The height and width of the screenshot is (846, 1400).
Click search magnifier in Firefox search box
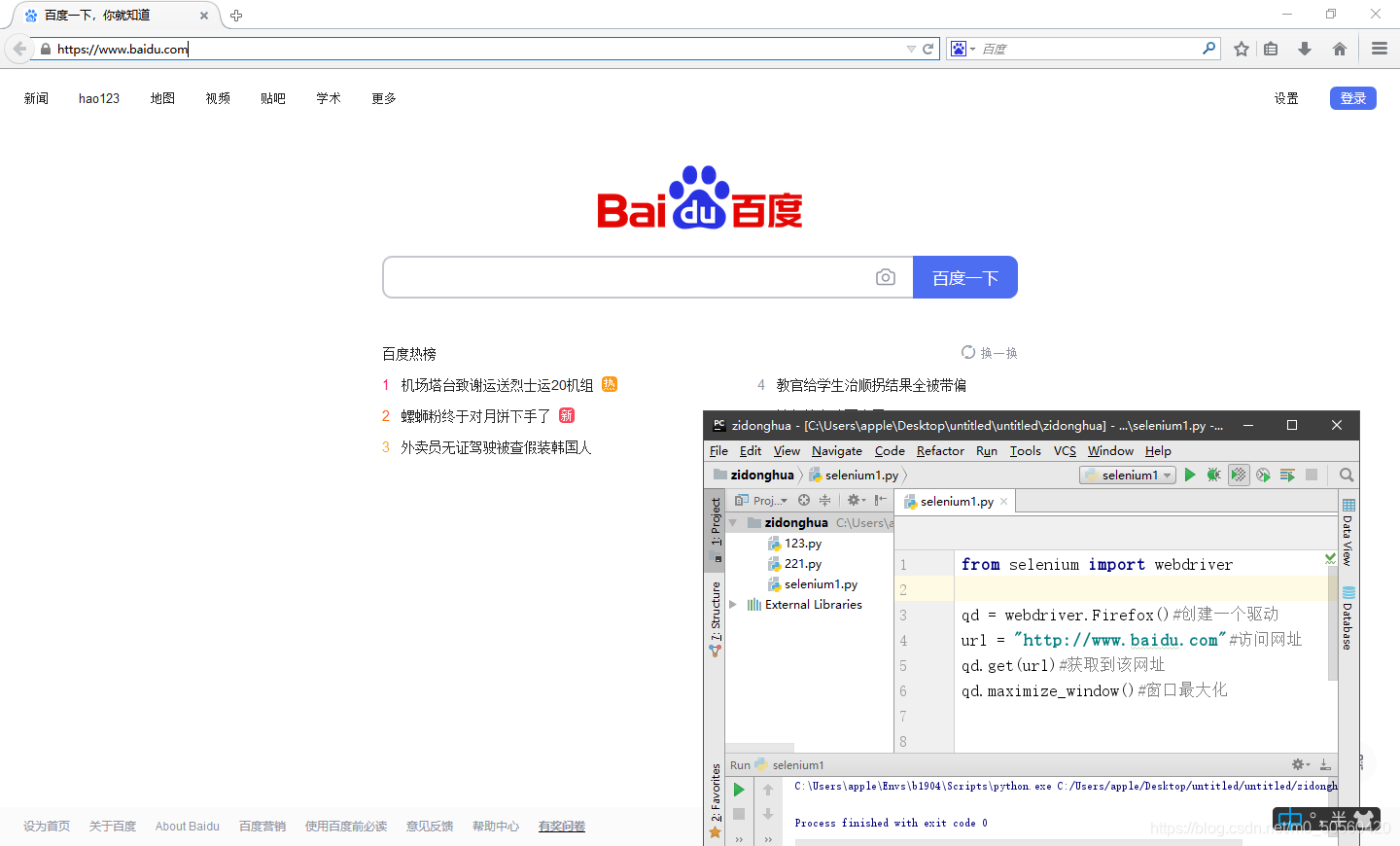pos(1208,48)
